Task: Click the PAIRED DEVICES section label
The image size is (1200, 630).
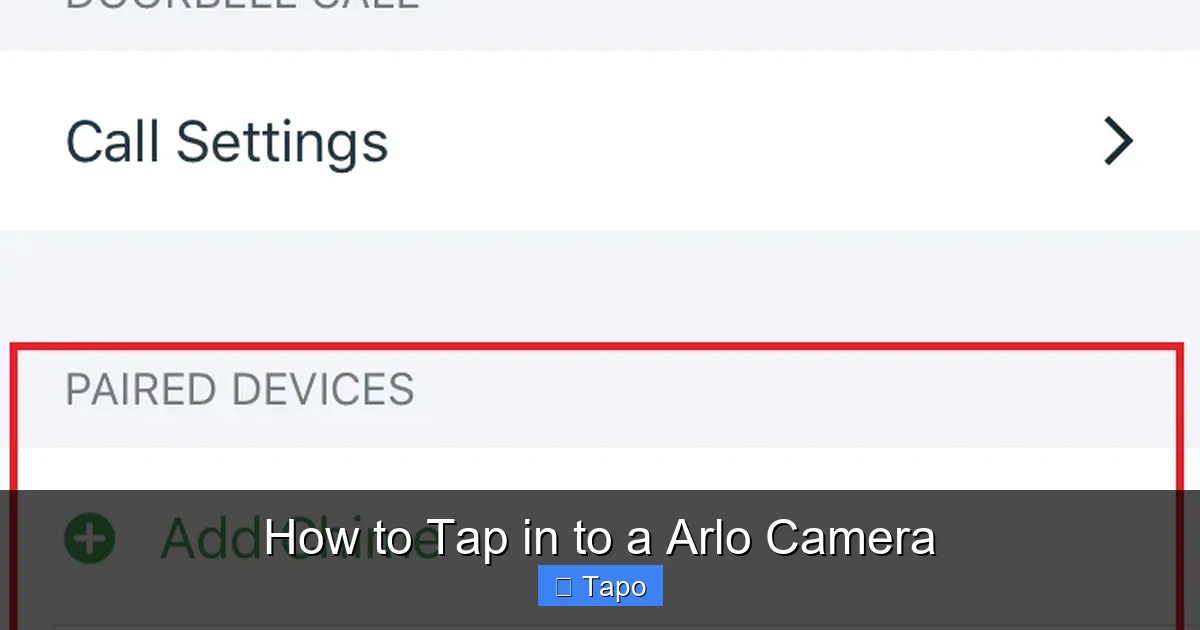Action: 240,390
